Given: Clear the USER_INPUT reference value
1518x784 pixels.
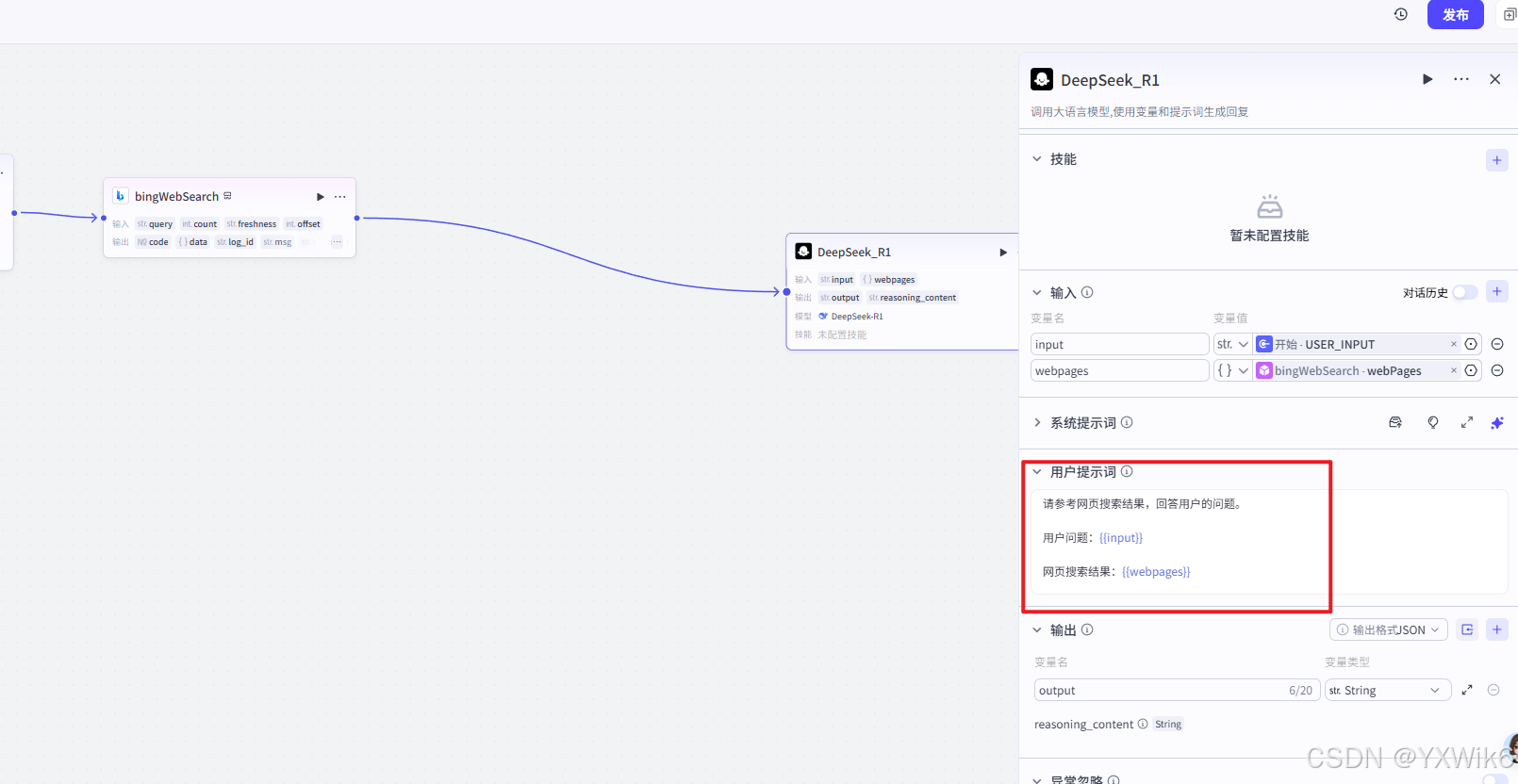Looking at the screenshot, I should (x=1454, y=344).
